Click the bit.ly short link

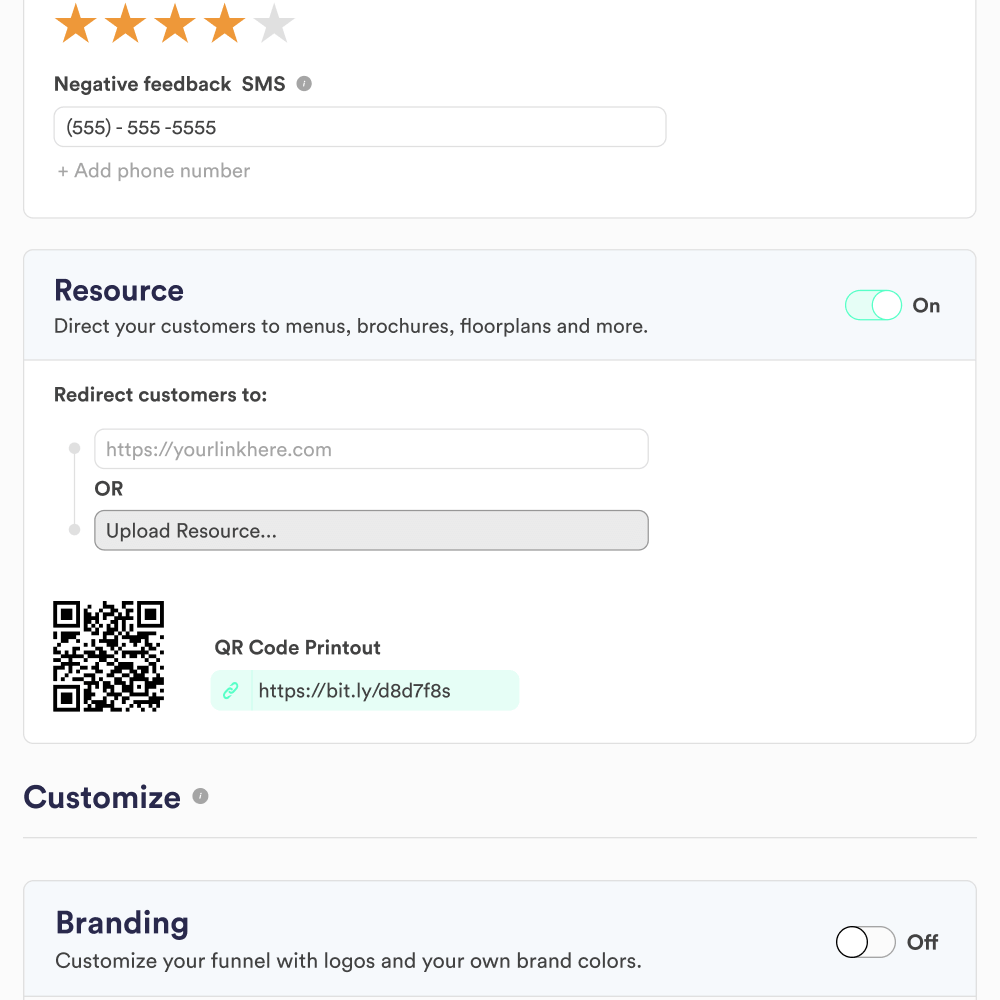tap(354, 690)
